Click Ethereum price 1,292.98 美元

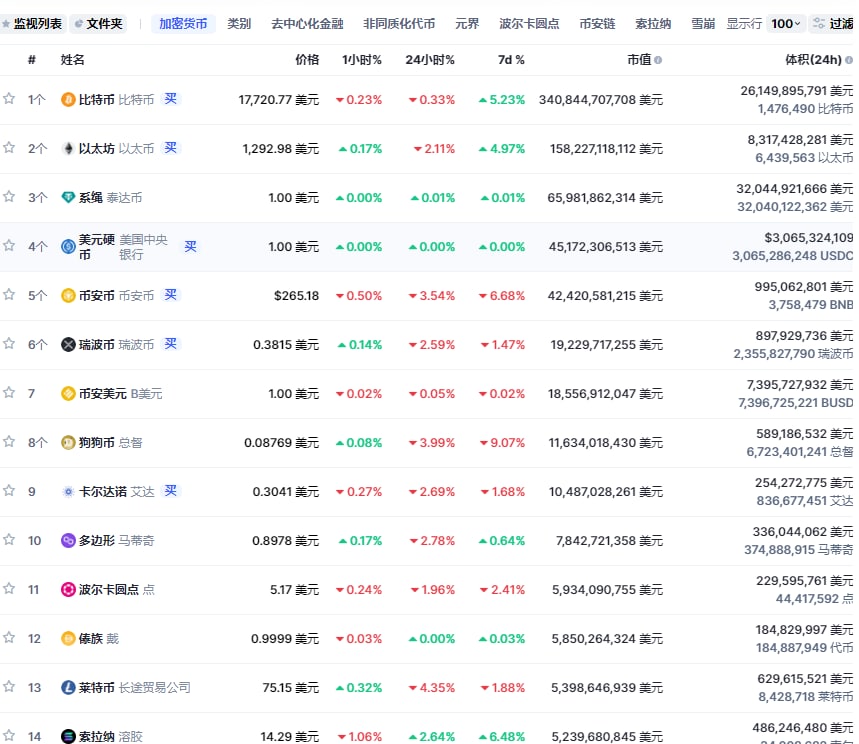(280, 148)
